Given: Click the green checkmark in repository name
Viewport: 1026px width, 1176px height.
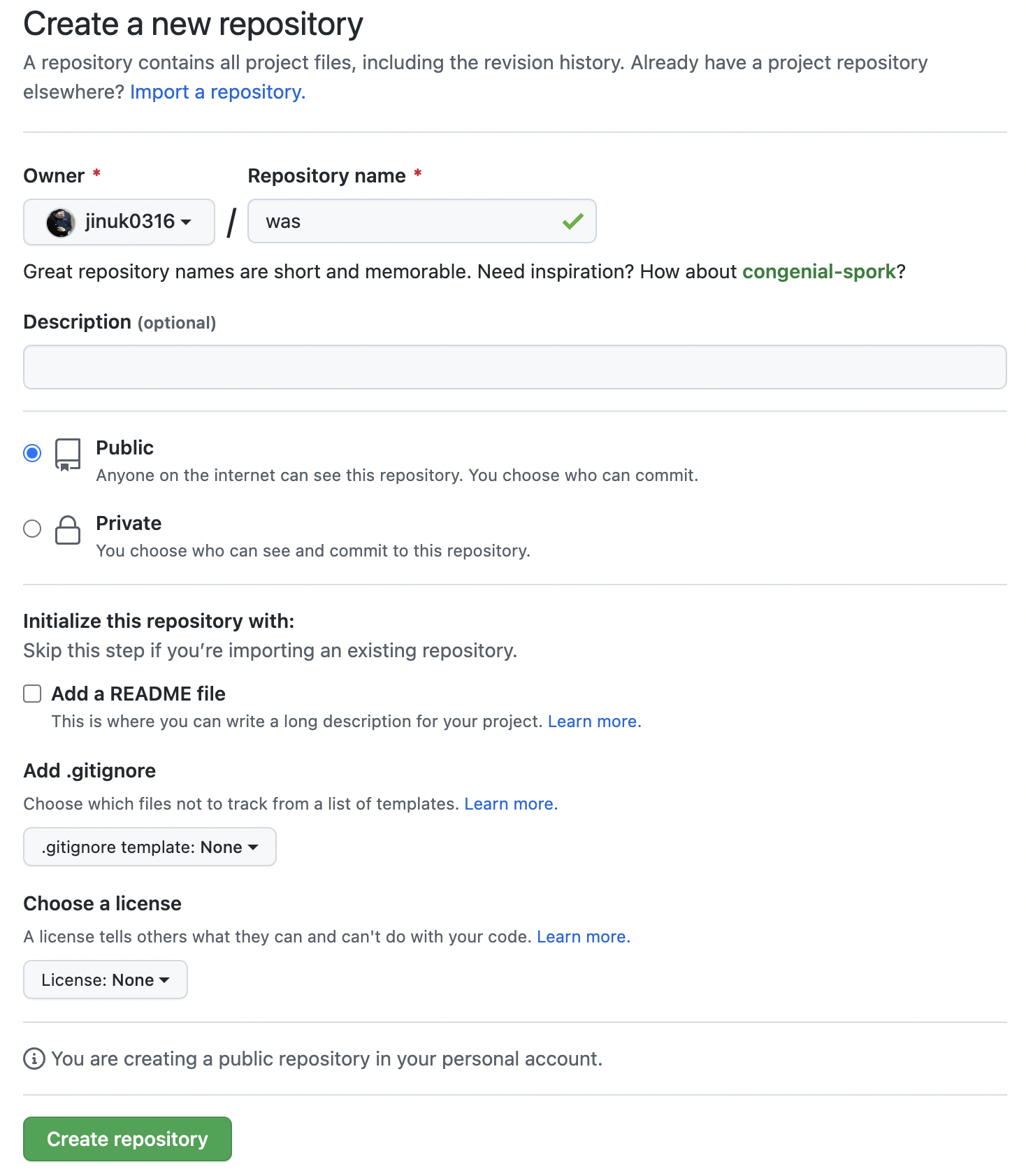Looking at the screenshot, I should (572, 222).
